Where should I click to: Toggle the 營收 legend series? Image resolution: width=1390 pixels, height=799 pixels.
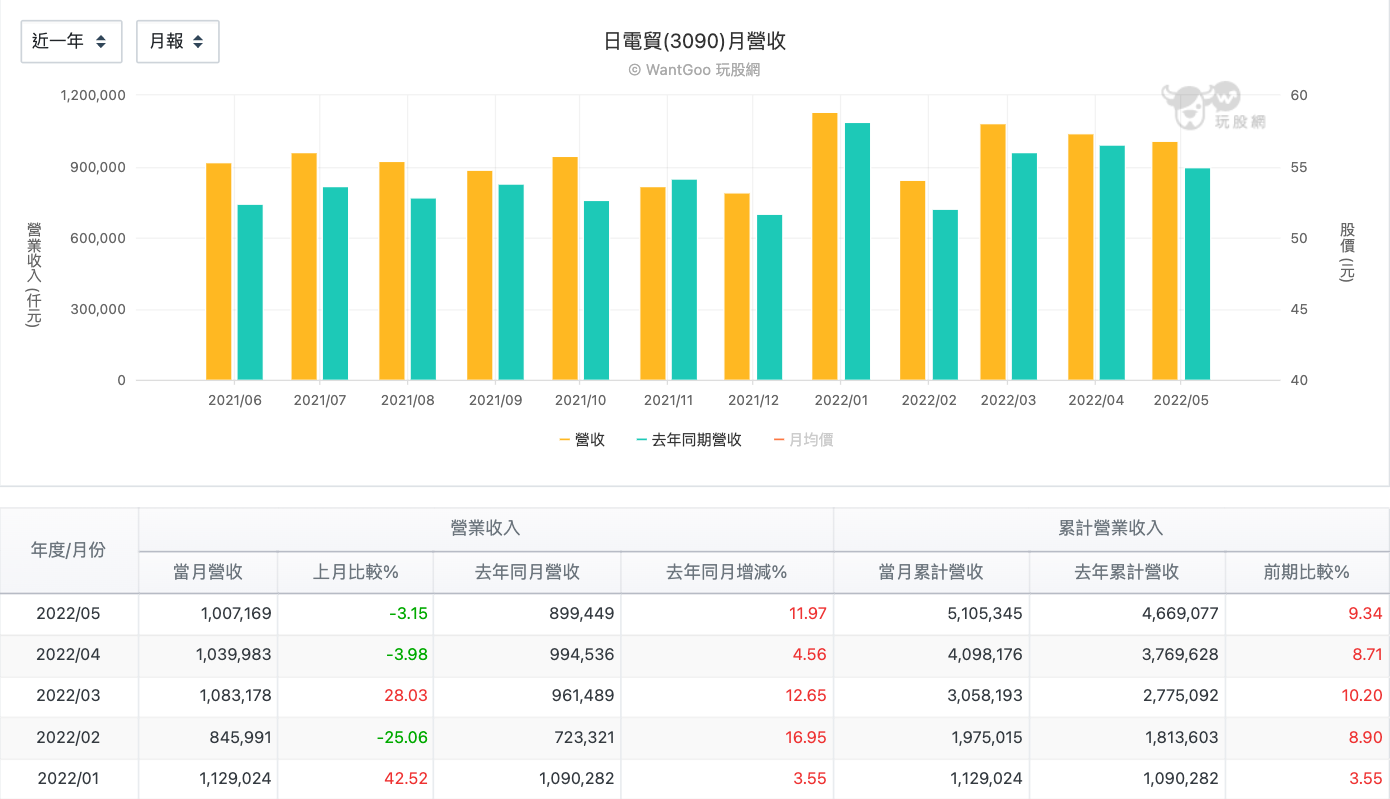[x=582, y=440]
